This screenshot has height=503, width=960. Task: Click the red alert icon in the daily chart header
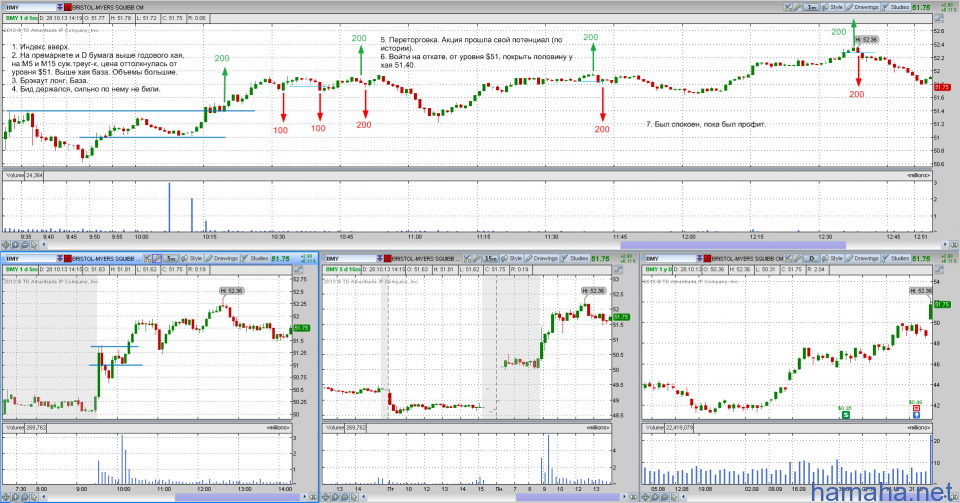[x=708, y=259]
